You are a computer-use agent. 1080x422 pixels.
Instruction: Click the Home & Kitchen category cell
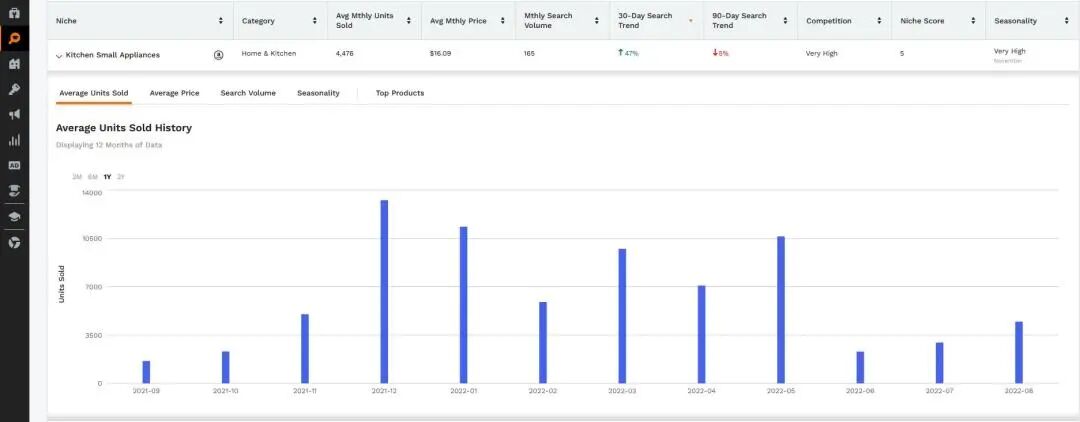point(269,53)
